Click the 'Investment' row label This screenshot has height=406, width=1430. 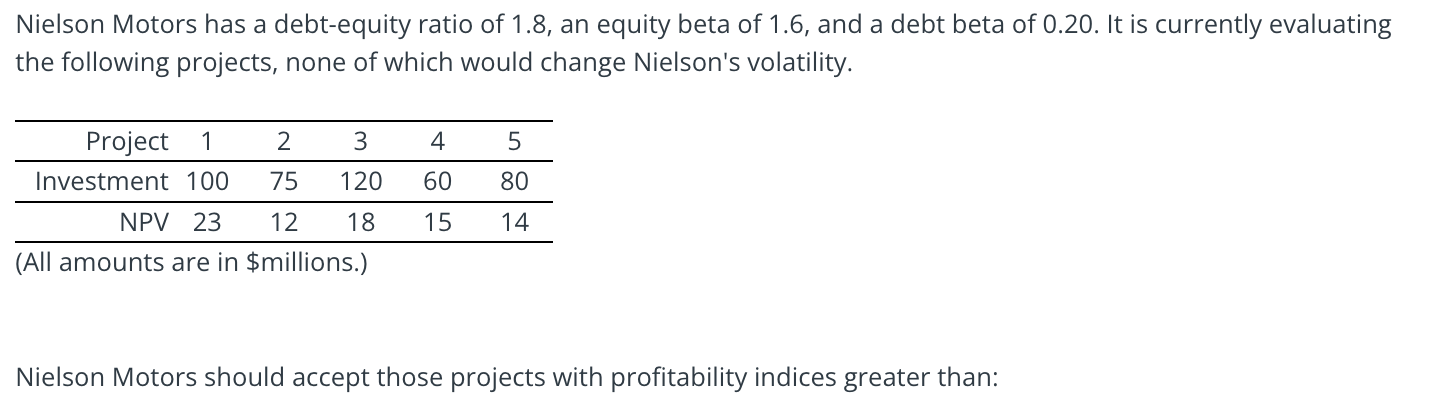(x=101, y=182)
